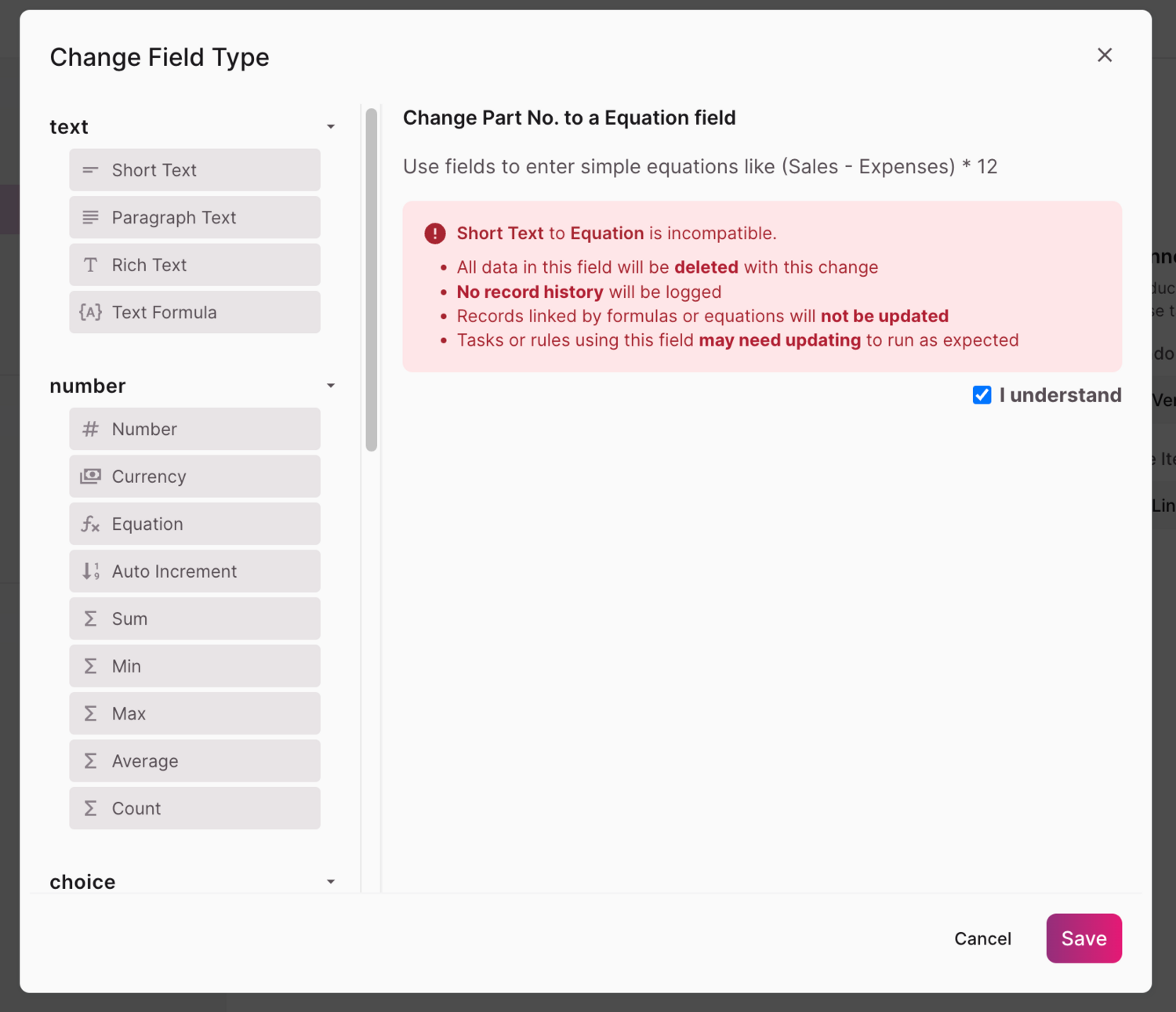Uncheck the I understand checkbox

(982, 395)
